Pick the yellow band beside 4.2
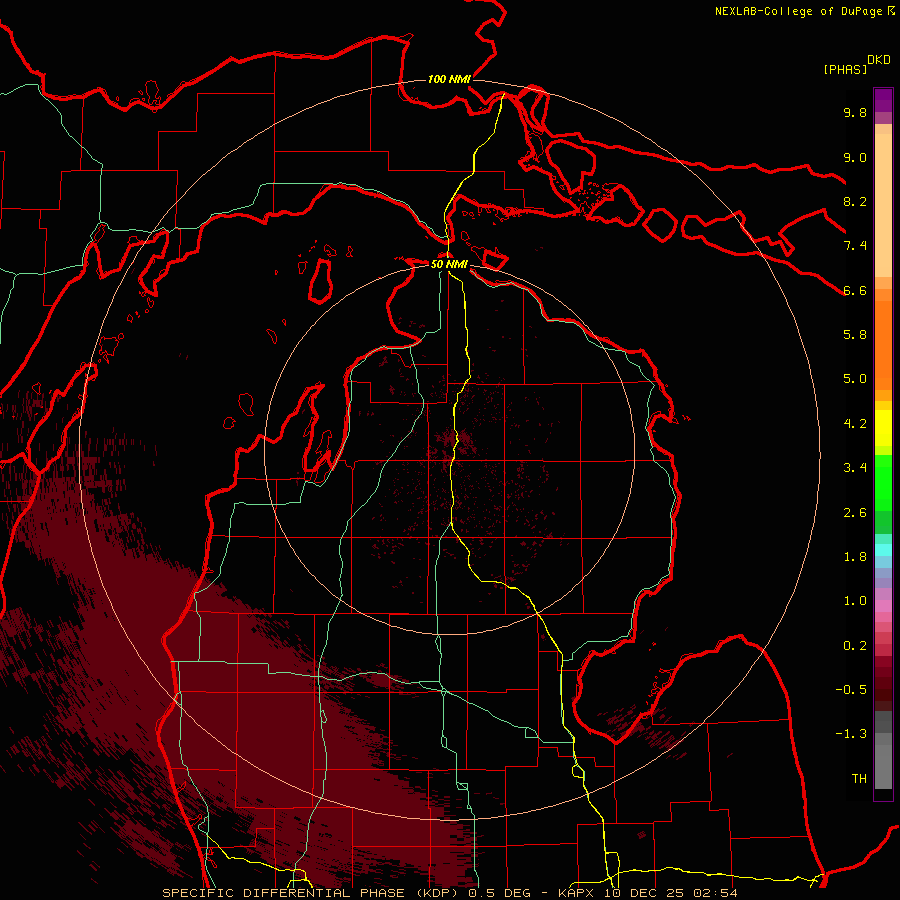900x900 pixels. (883, 428)
